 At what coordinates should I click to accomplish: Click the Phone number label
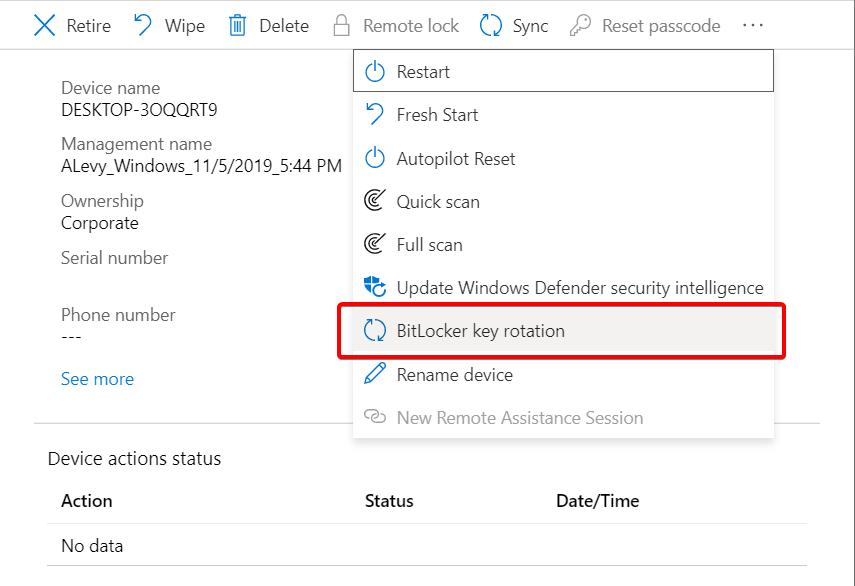(118, 315)
